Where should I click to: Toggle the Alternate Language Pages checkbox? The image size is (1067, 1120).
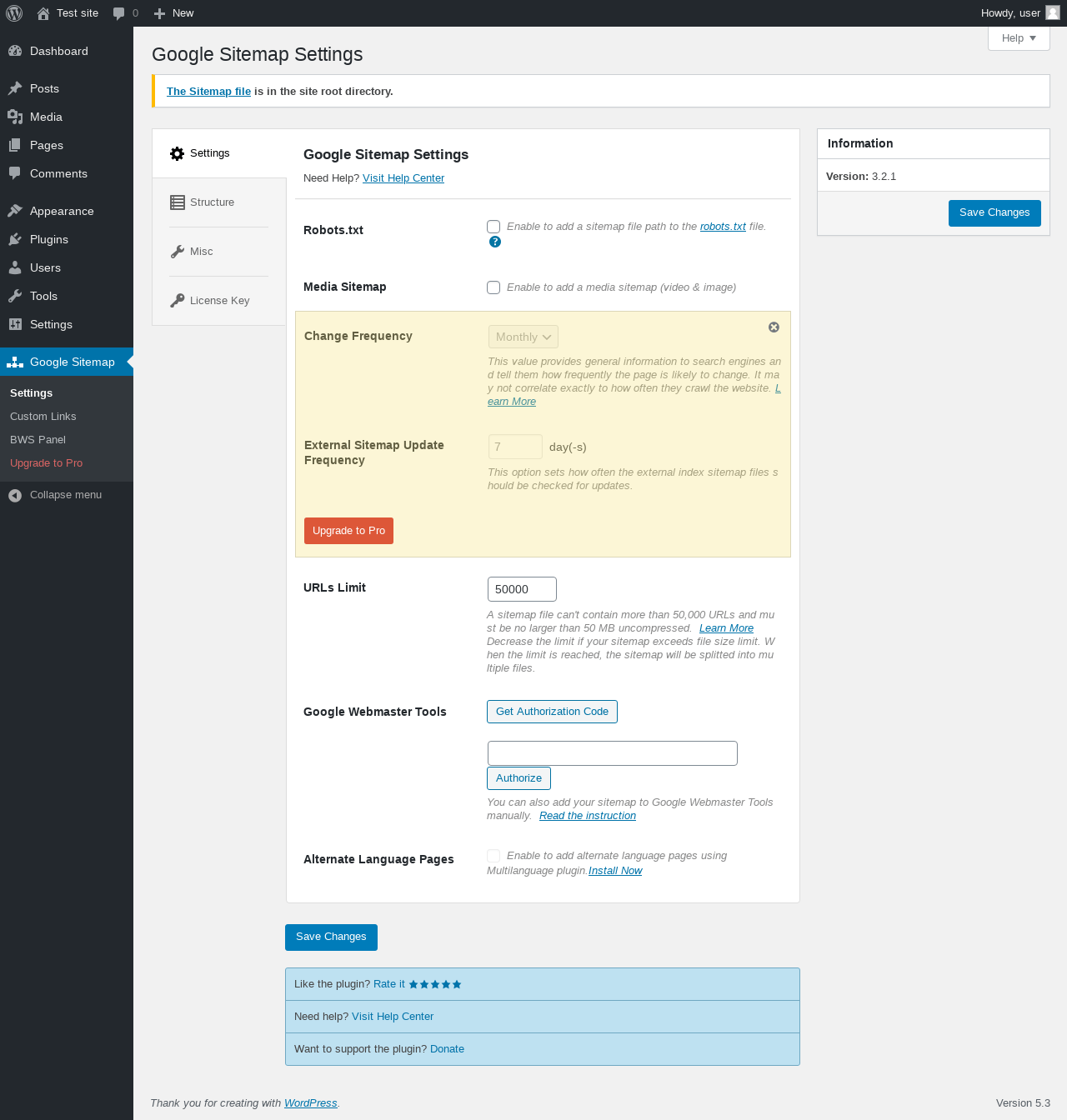coord(493,856)
